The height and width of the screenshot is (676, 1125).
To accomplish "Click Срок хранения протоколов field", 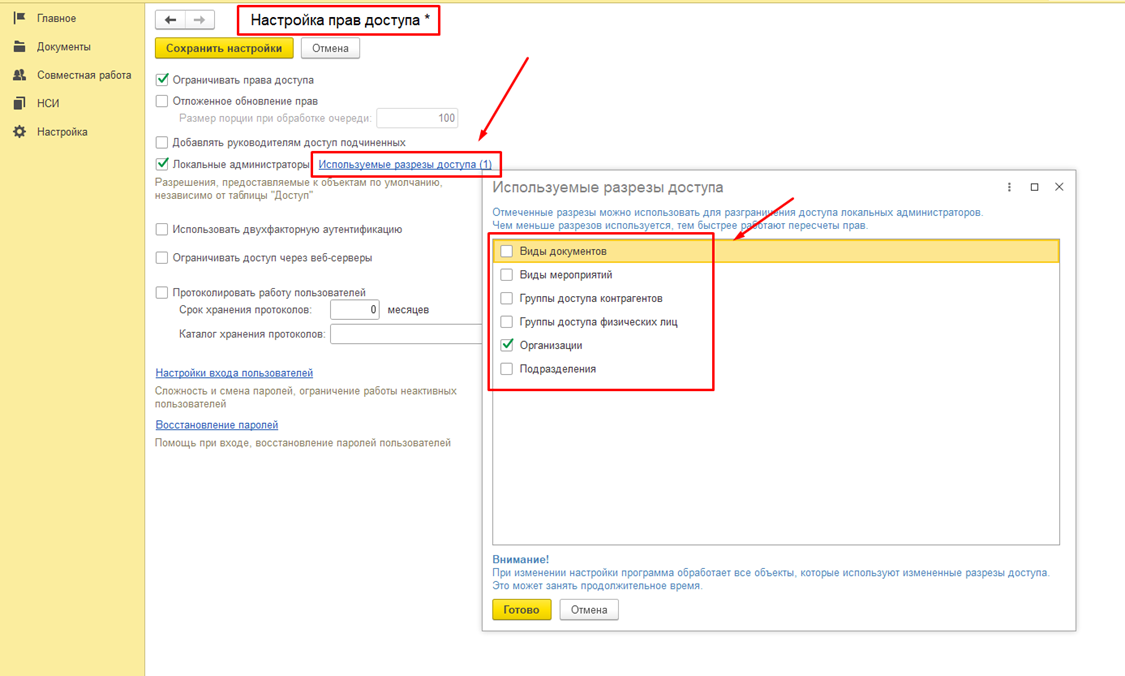I will tap(354, 310).
